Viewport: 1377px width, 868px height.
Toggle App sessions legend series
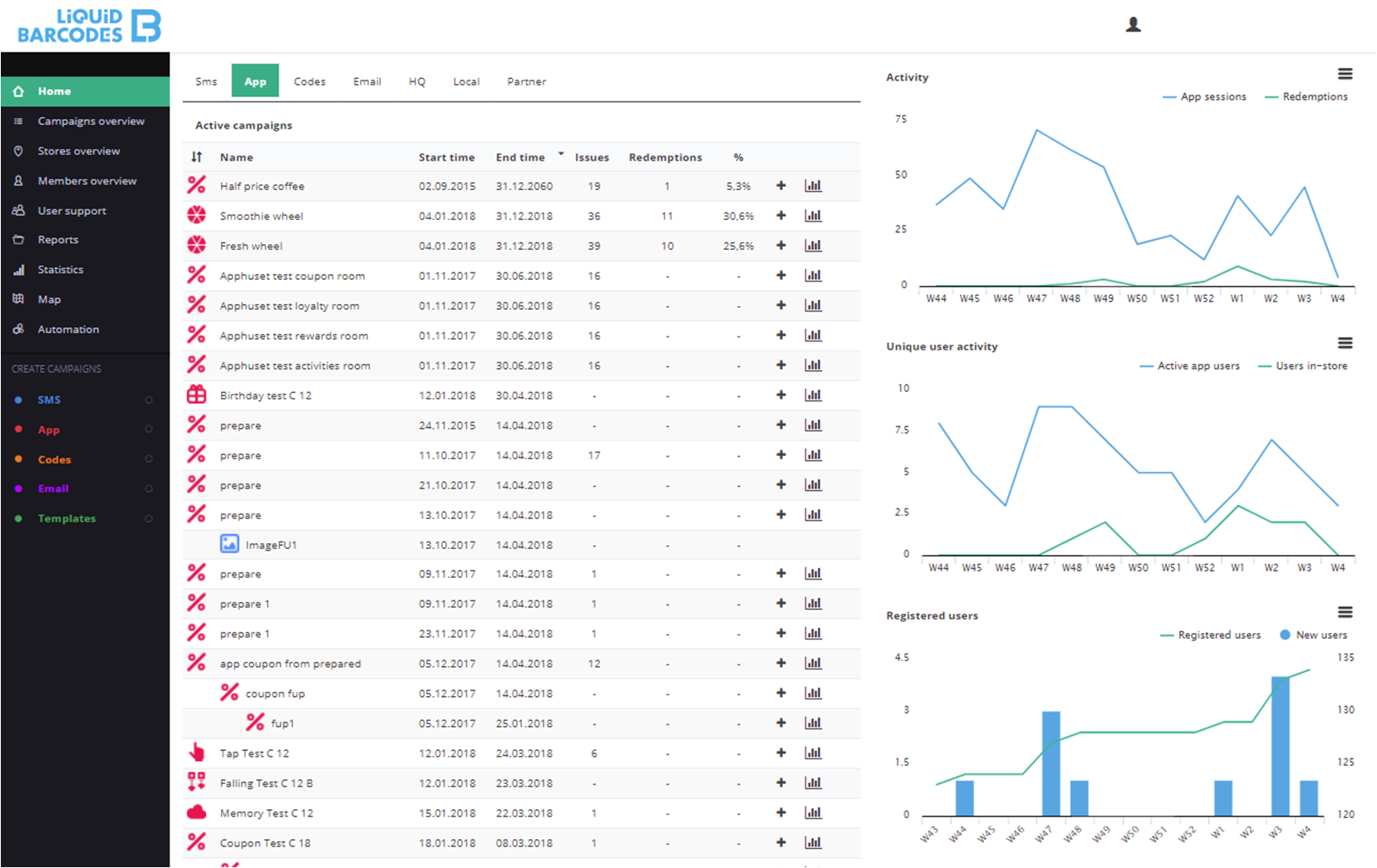1204,97
